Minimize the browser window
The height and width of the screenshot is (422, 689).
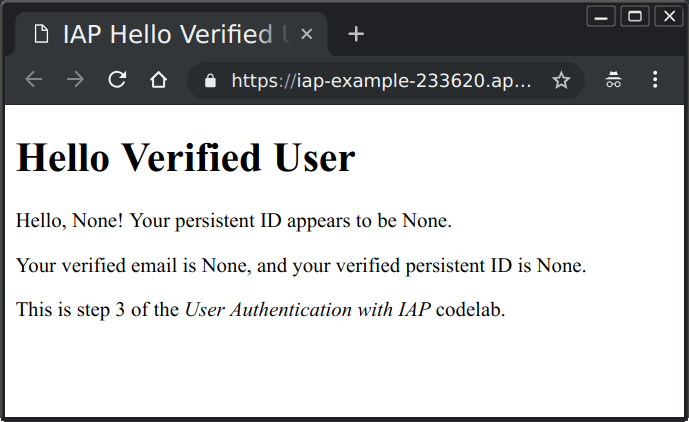tap(602, 16)
